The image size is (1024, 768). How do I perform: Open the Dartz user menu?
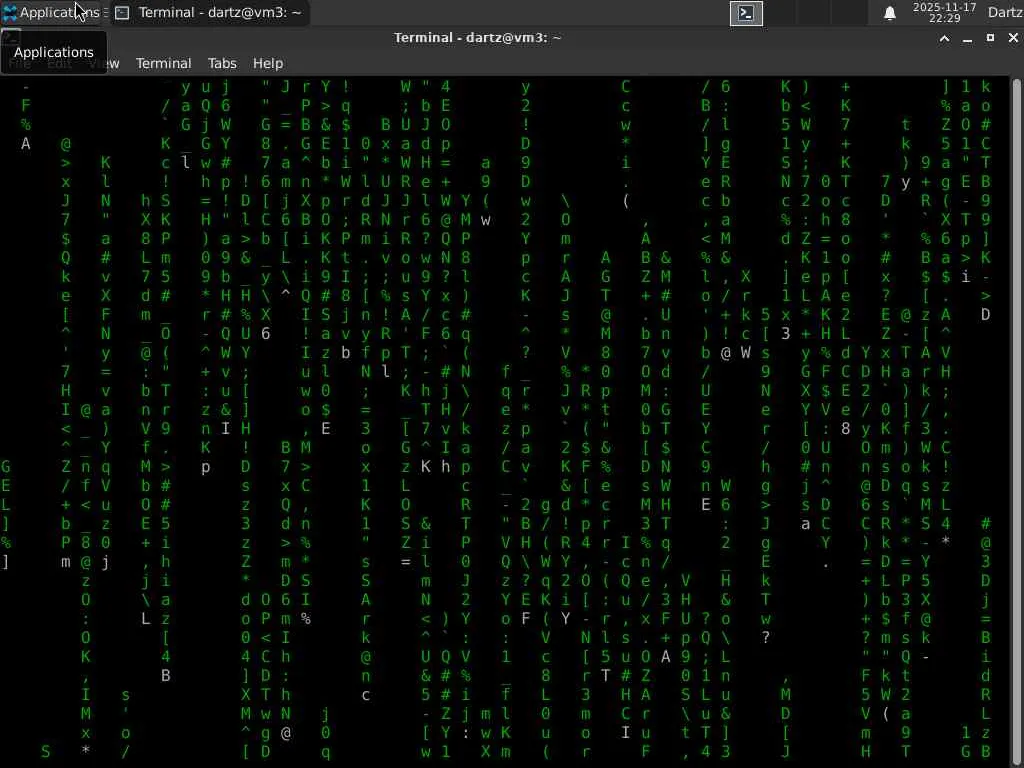(x=1005, y=12)
